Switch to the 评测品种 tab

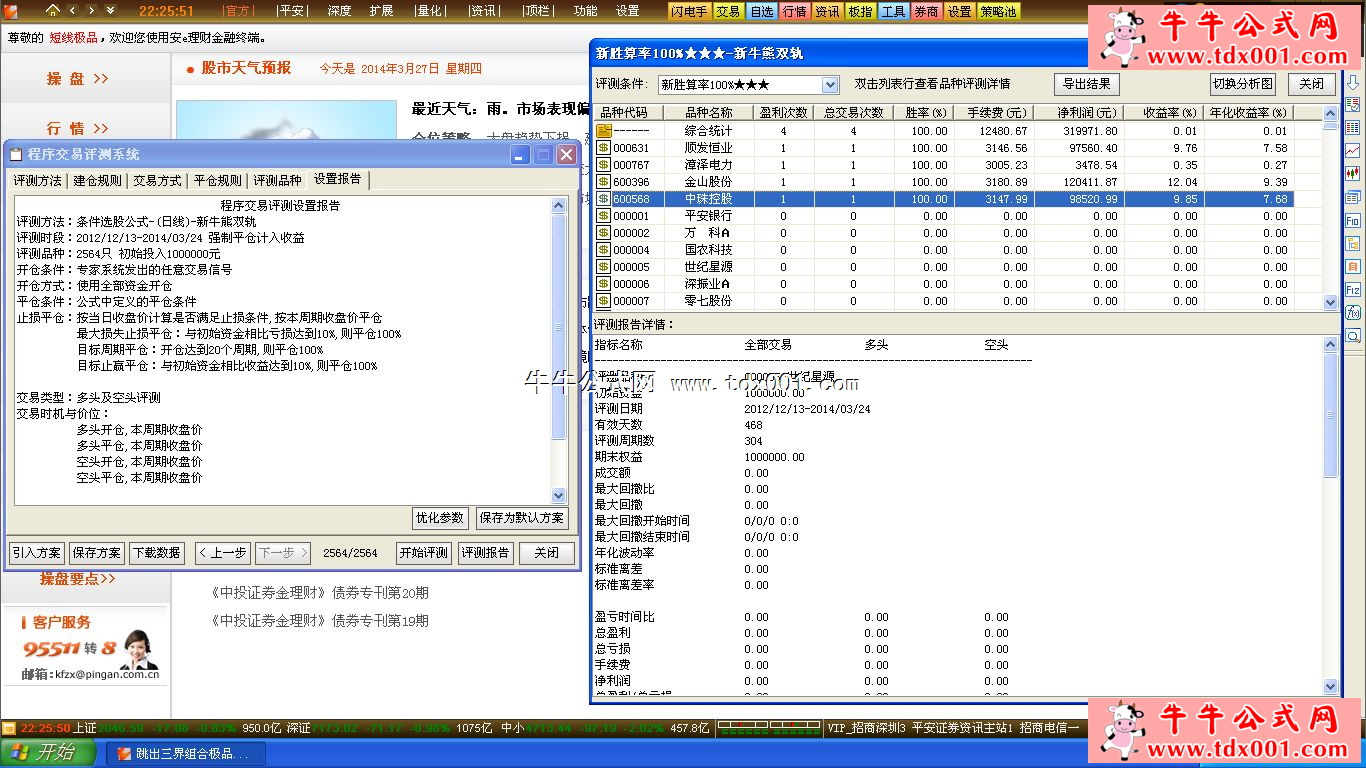(x=277, y=181)
